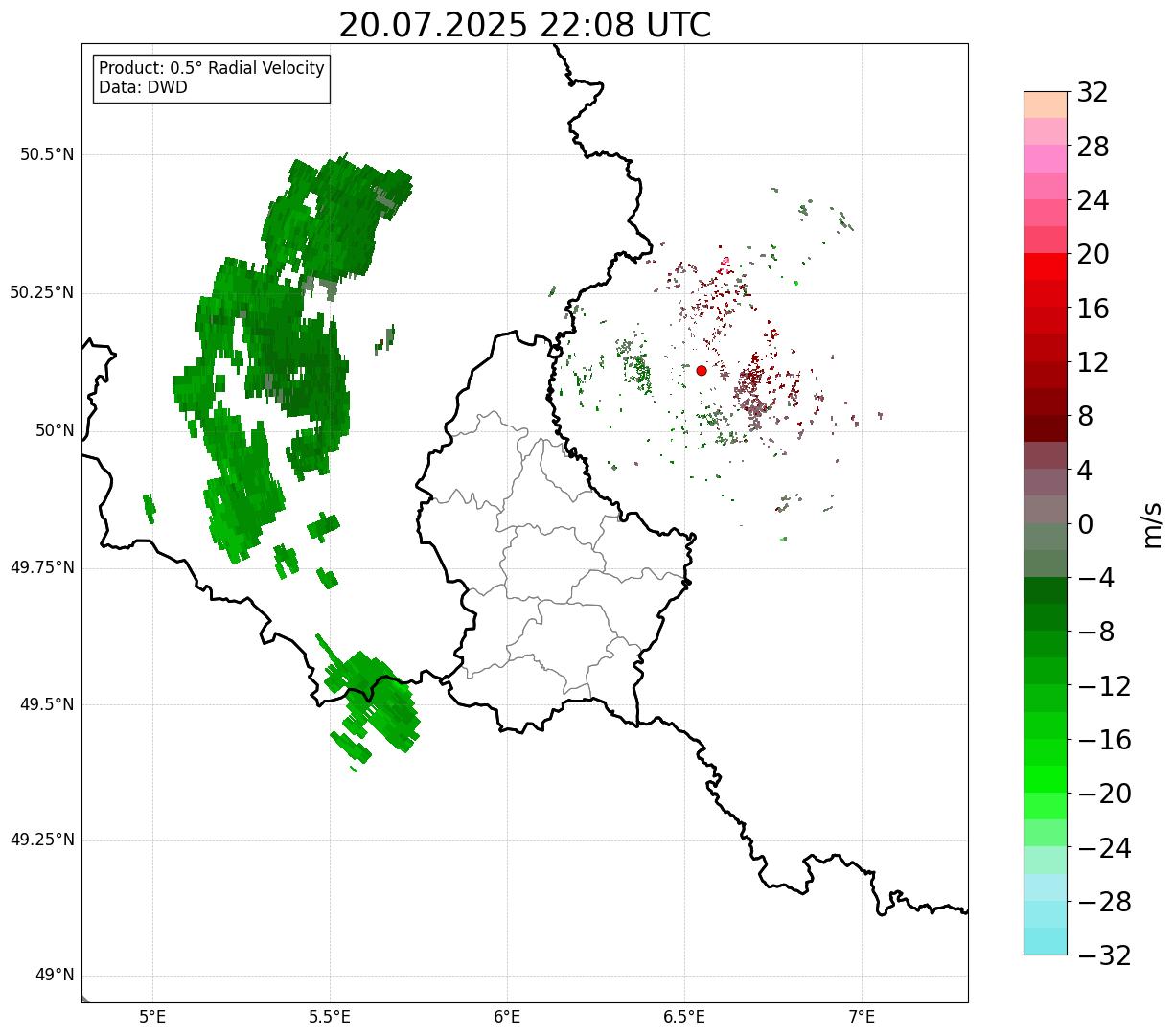Click the colorbar tick value 8
The width and height of the screenshot is (1174, 1036).
point(1085,416)
